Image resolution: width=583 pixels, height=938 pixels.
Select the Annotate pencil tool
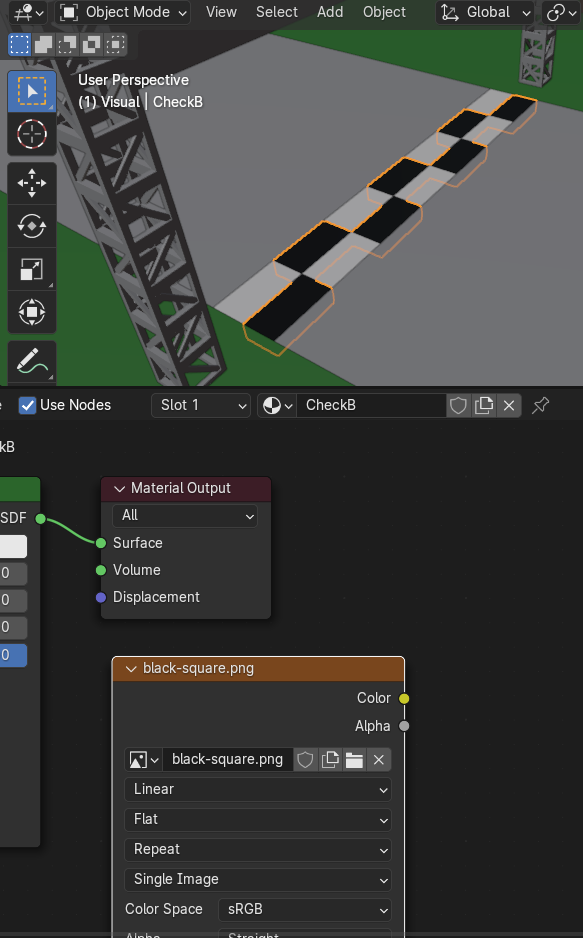[x=32, y=361]
